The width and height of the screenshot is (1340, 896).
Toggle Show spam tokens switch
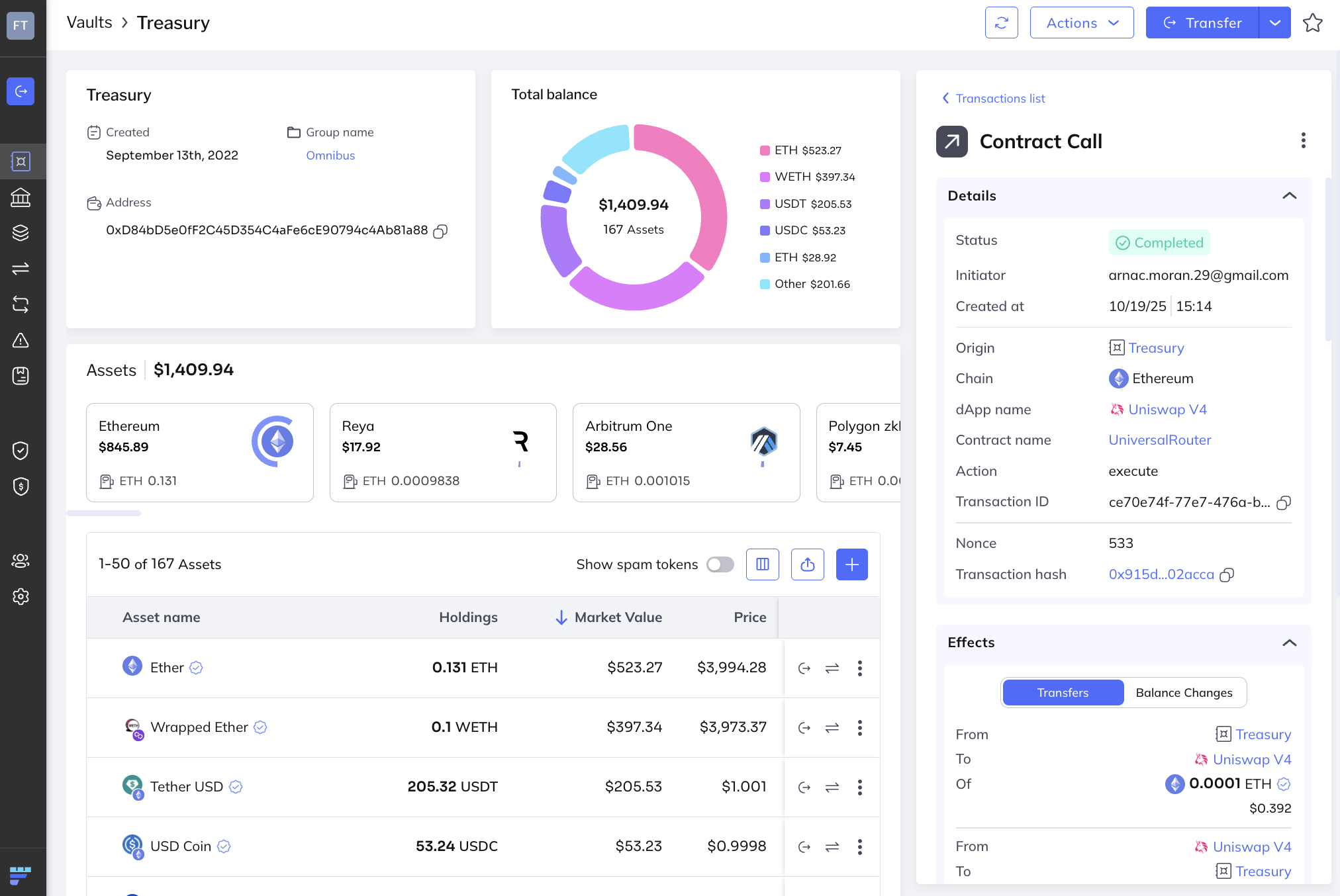720,564
